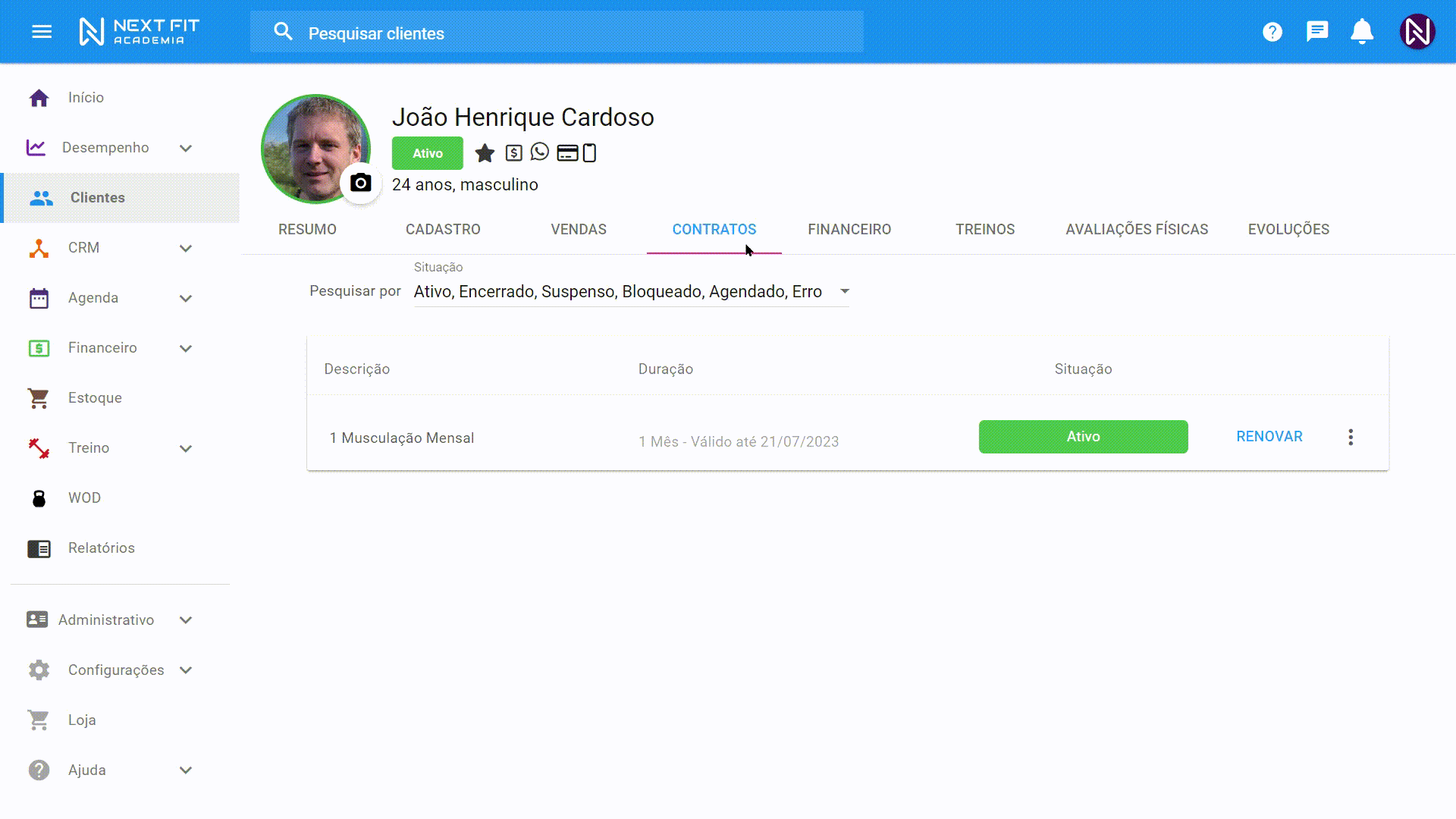Click the mobile phone icon

589,153
